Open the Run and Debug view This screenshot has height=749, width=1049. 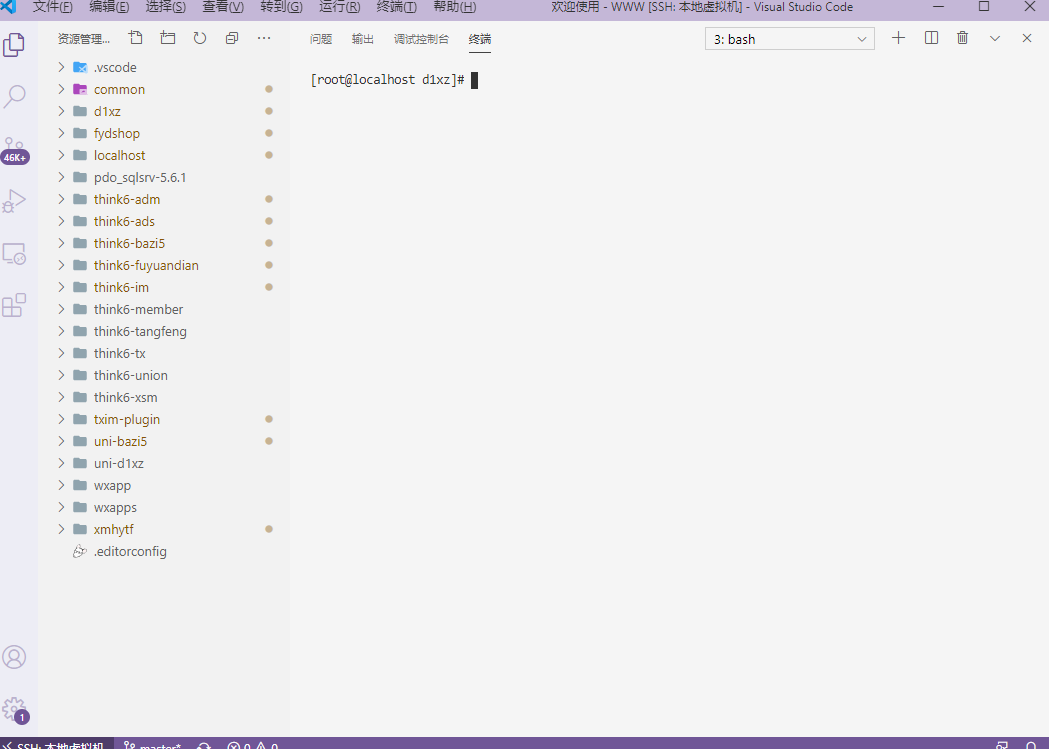tap(14, 201)
